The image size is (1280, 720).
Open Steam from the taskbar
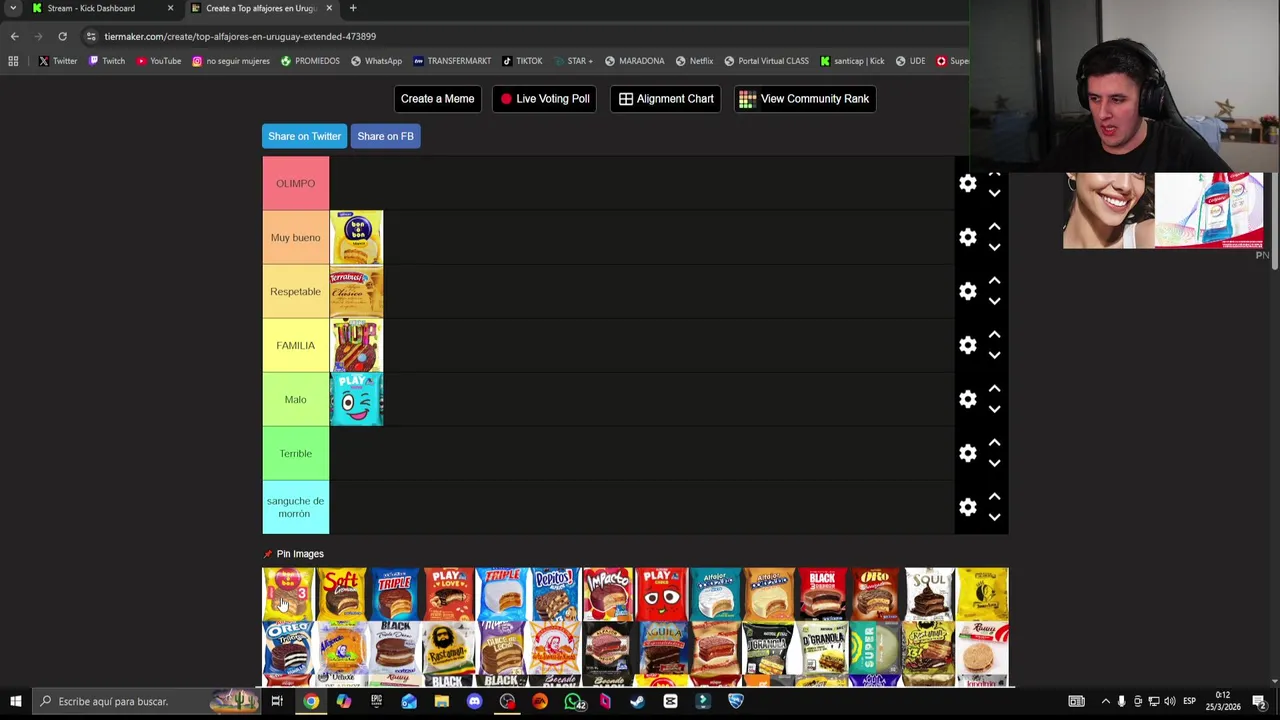[x=637, y=701]
